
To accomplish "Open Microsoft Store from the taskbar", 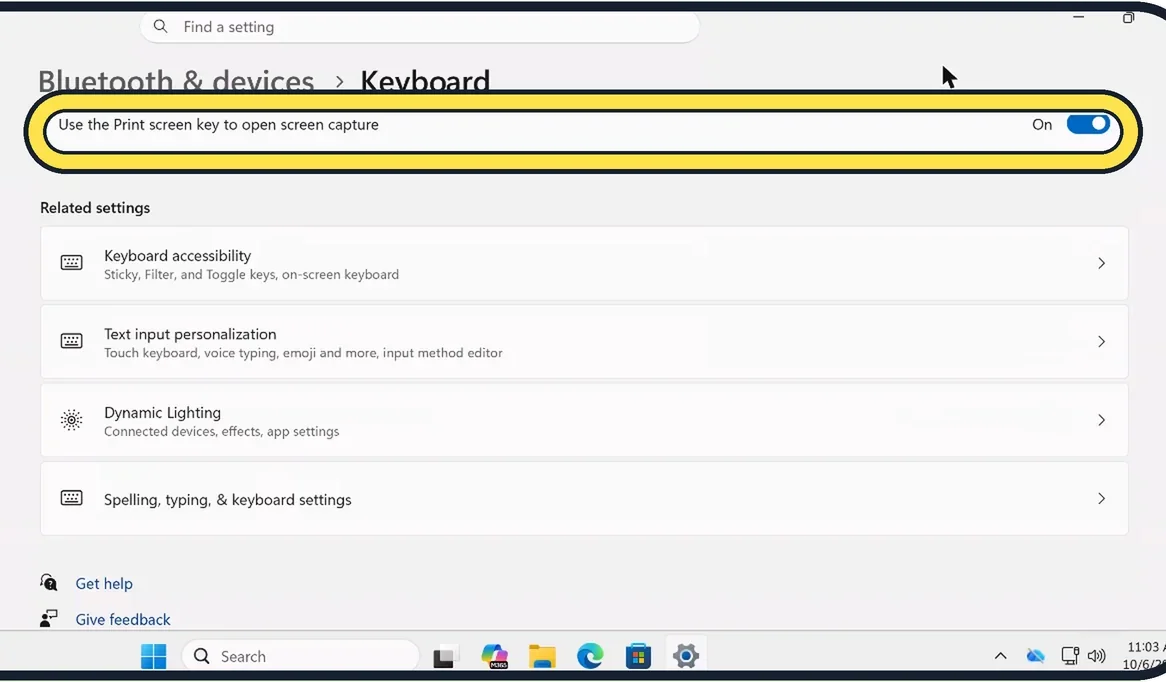I will click(638, 656).
